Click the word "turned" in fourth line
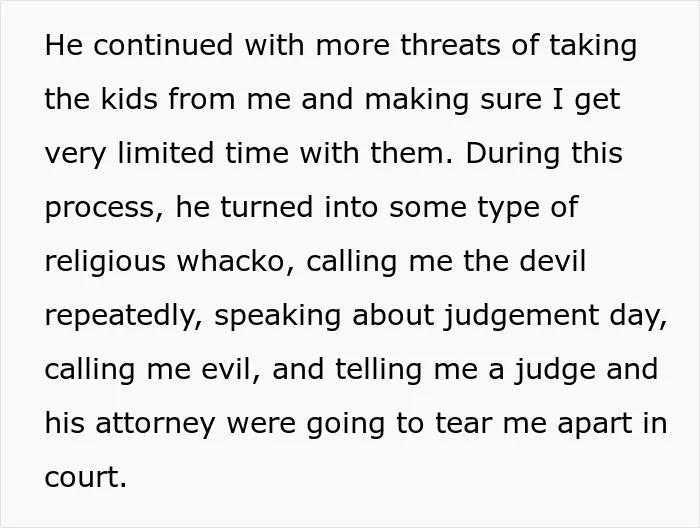 pyautogui.click(x=267, y=207)
